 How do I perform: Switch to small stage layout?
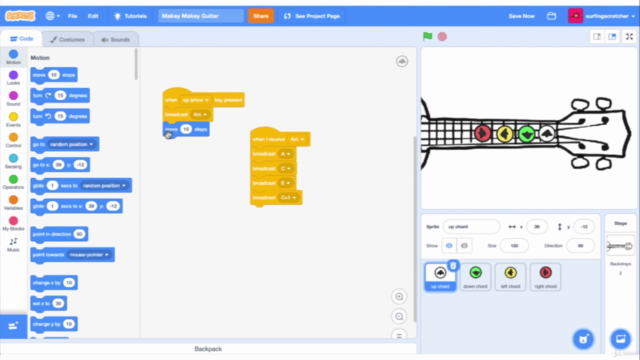click(x=597, y=37)
